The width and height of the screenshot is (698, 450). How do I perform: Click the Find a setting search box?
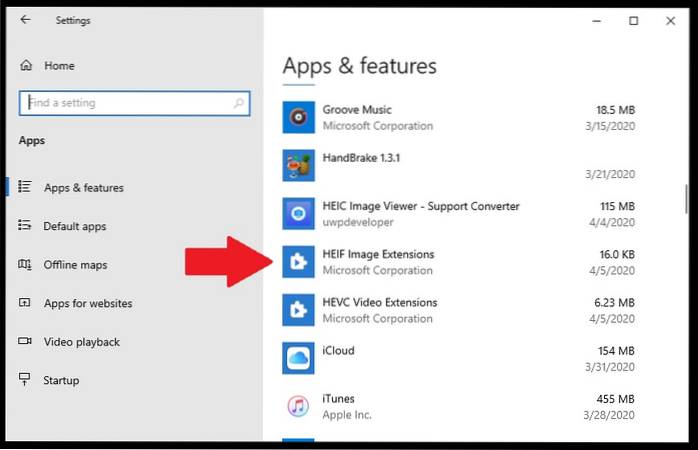point(125,102)
